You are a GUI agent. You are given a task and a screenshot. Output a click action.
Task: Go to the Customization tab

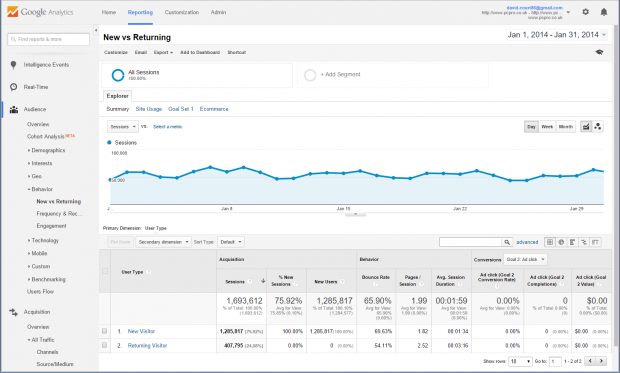point(181,12)
